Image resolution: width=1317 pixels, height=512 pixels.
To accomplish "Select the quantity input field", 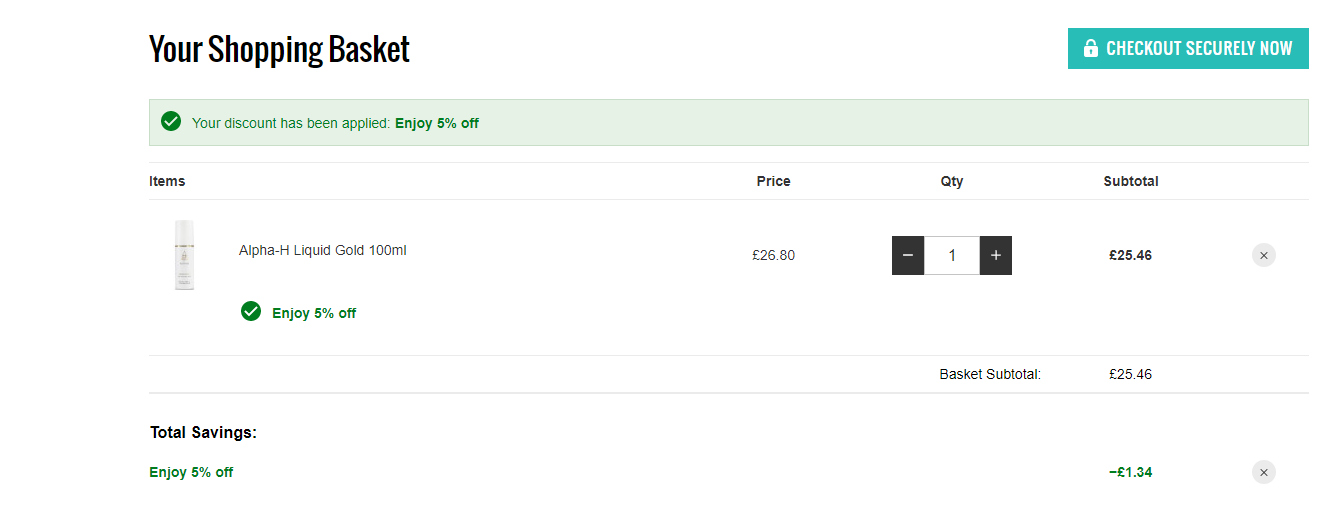I will pyautogui.click(x=952, y=255).
